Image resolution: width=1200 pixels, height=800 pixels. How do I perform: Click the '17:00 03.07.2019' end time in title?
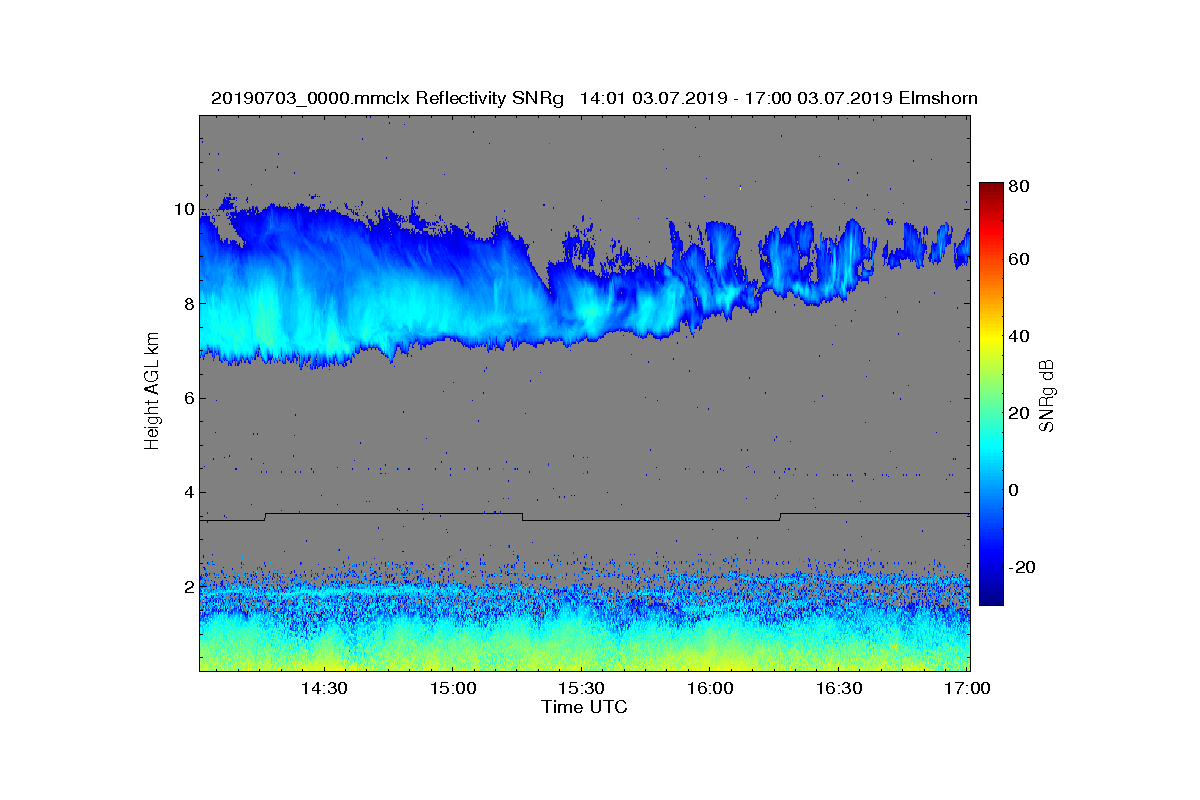[x=818, y=98]
